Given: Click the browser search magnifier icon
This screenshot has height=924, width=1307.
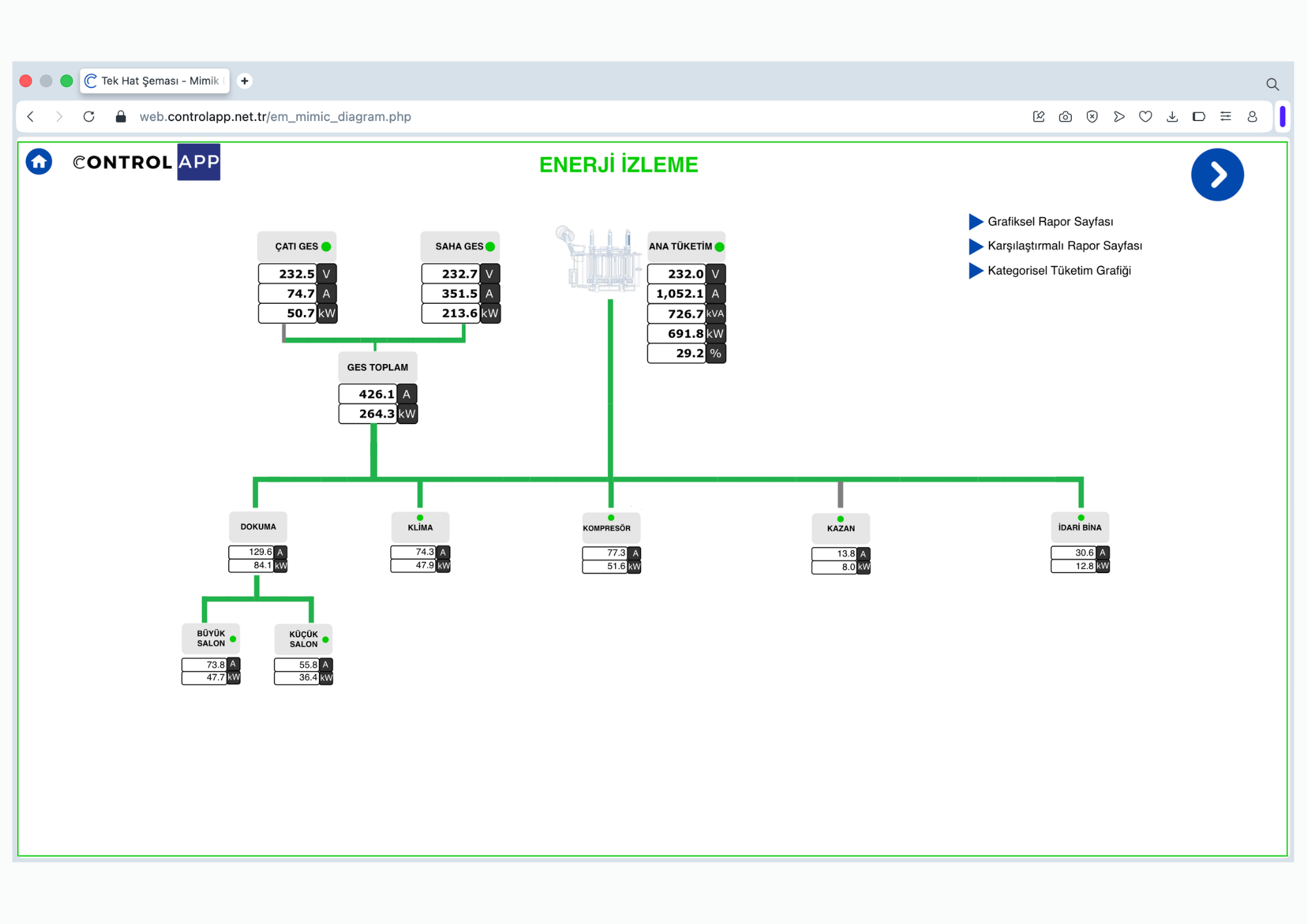Looking at the screenshot, I should point(1272,84).
